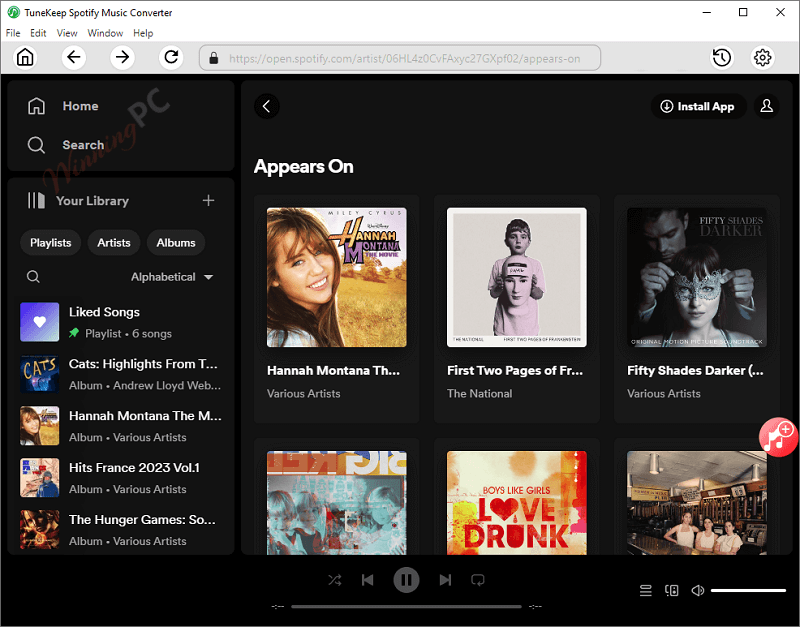Image resolution: width=800 pixels, height=627 pixels.
Task: Click the padlock icon in address bar
Action: tap(214, 58)
